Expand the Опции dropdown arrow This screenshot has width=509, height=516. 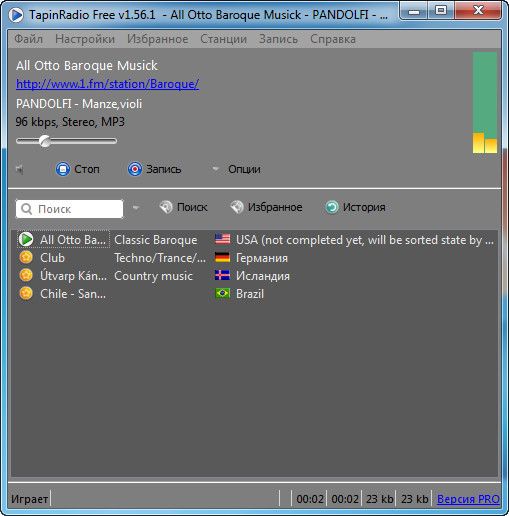tap(216, 169)
